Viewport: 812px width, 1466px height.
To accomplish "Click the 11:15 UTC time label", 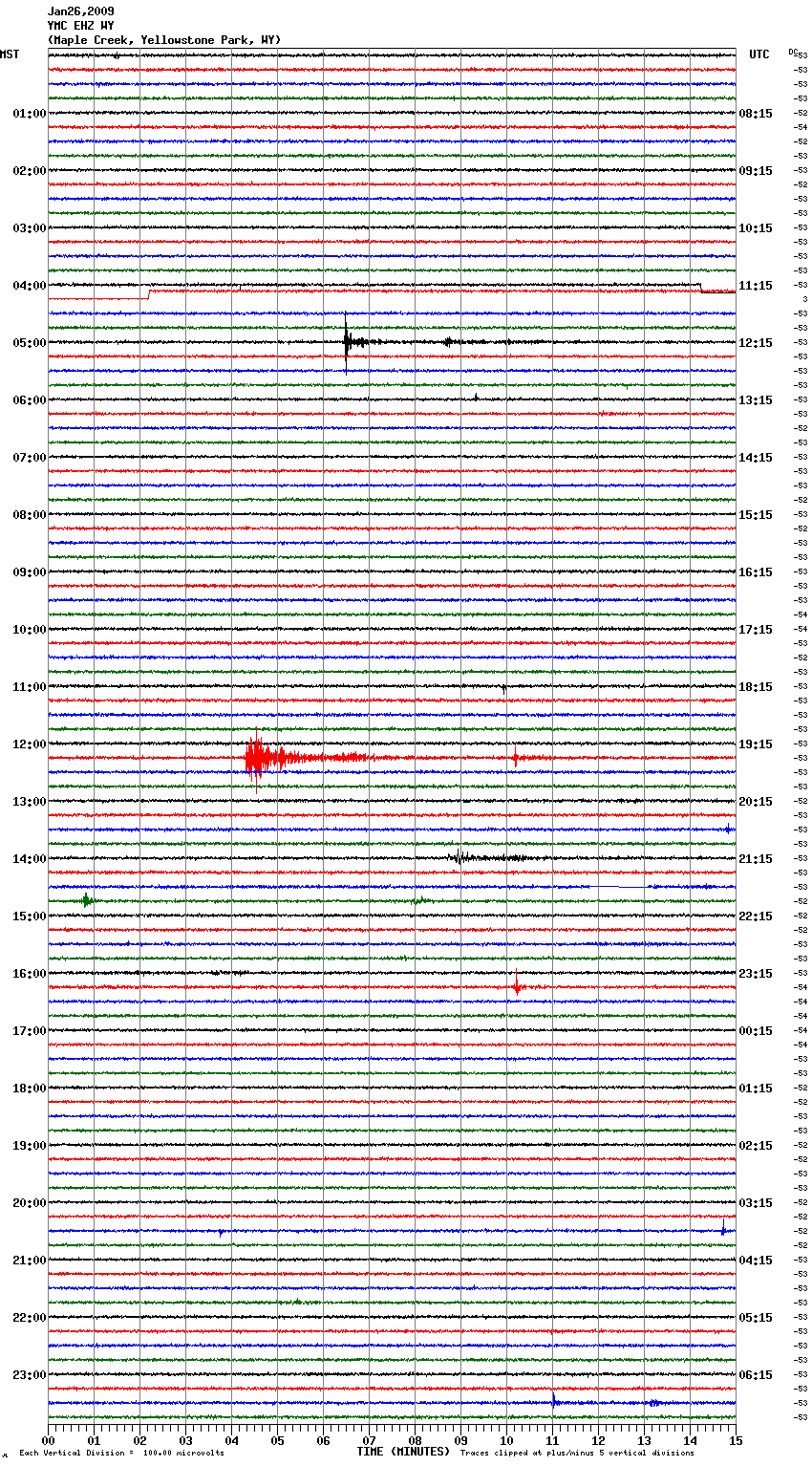I will (x=756, y=286).
